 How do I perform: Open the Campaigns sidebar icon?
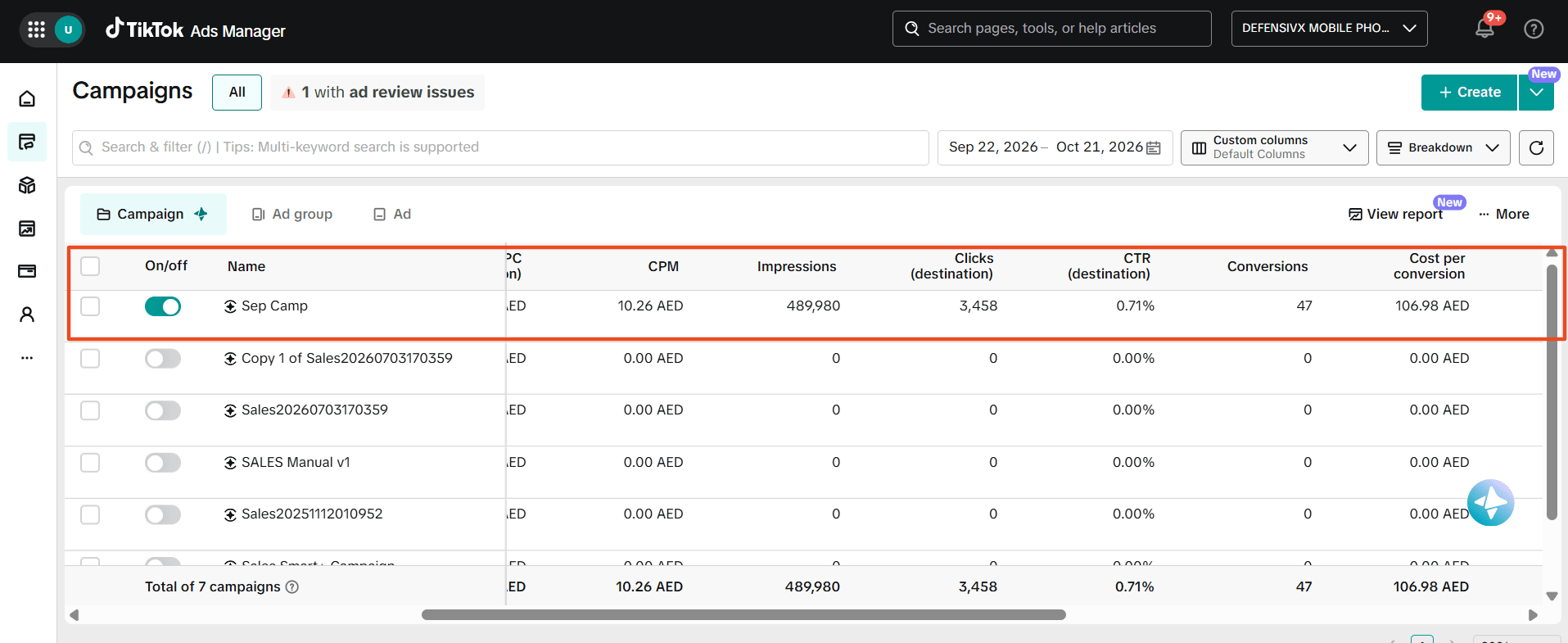[x=27, y=143]
